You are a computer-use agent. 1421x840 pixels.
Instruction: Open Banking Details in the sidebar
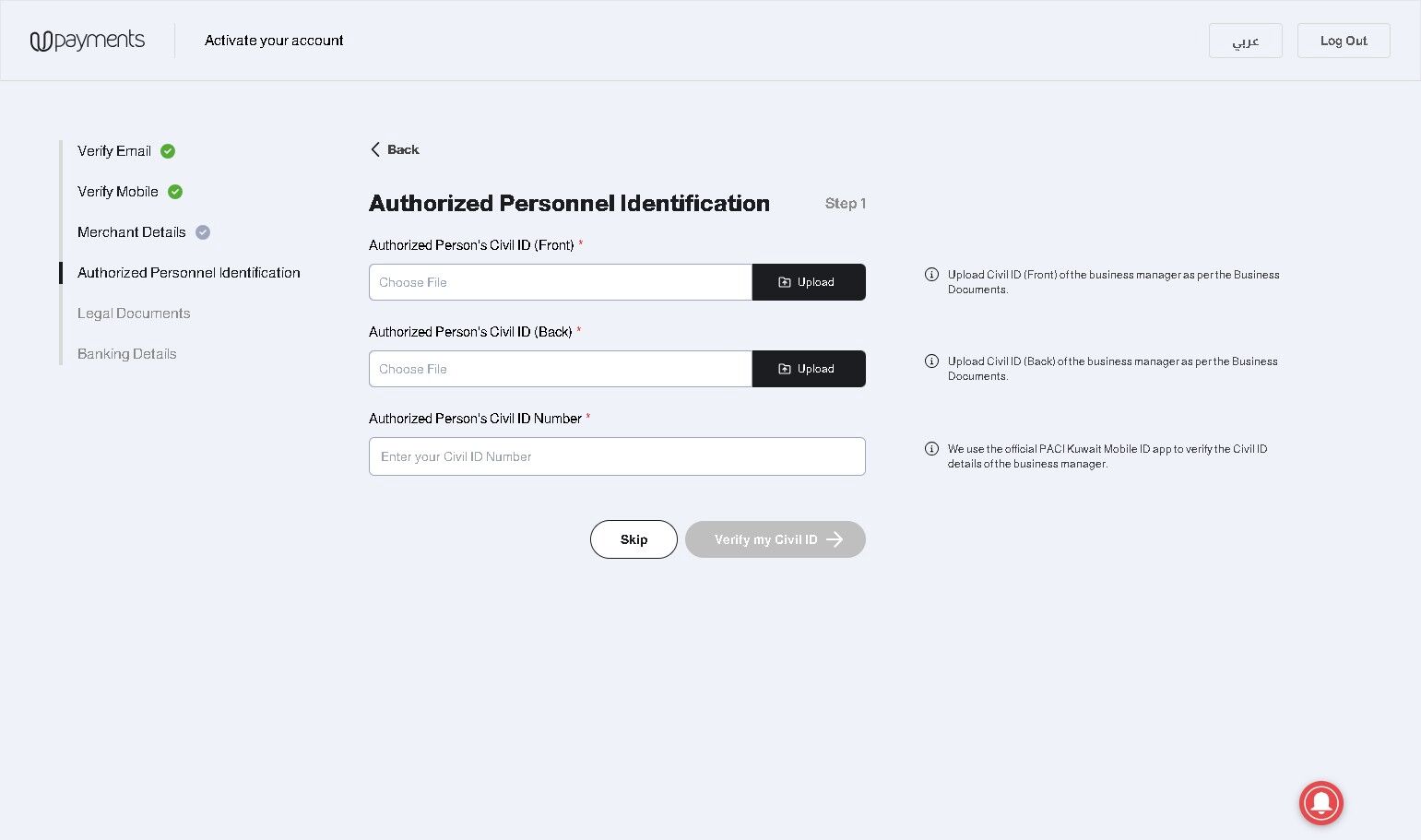click(127, 354)
